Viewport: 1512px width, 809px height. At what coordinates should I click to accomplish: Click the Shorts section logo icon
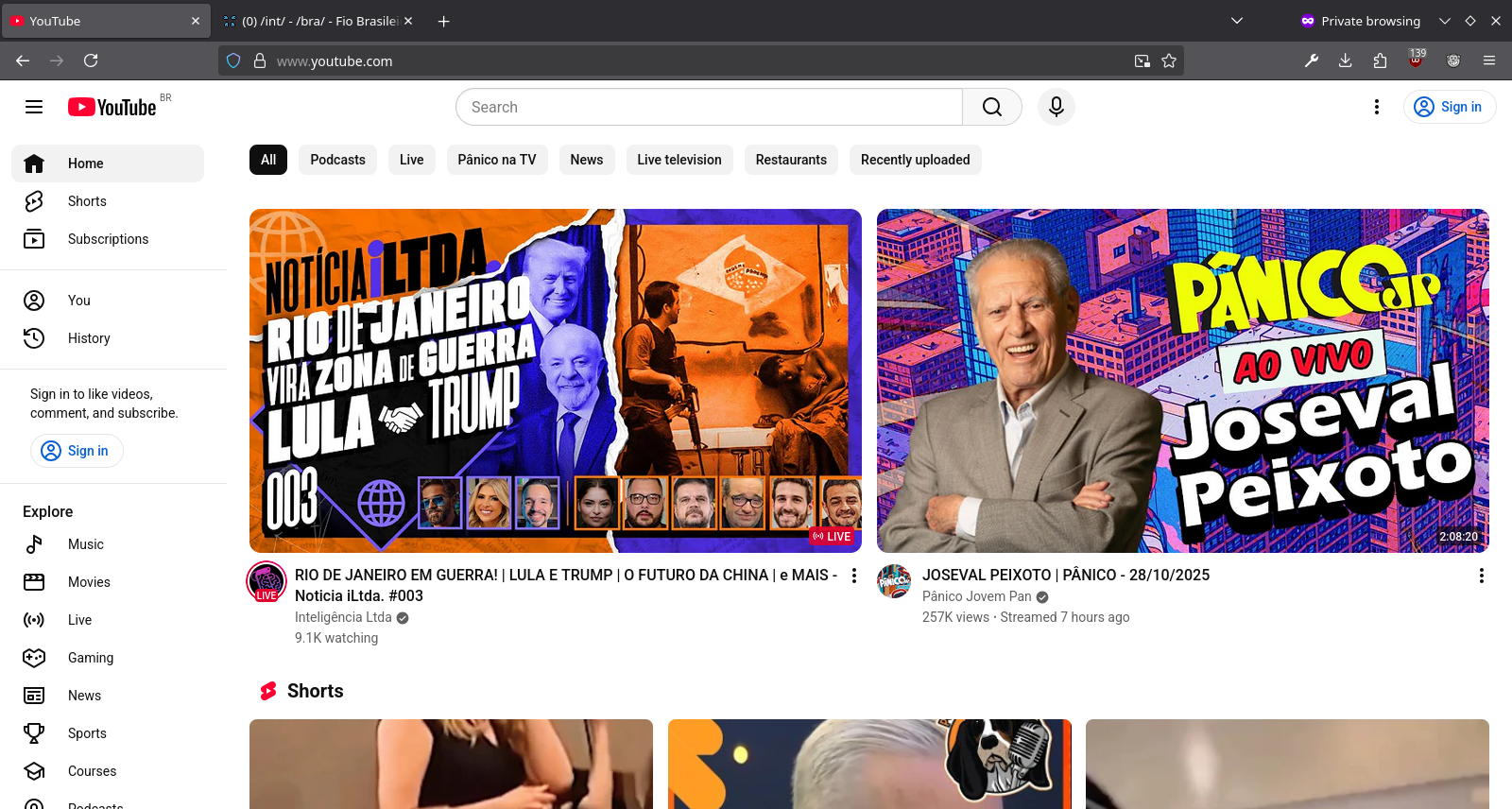point(268,691)
